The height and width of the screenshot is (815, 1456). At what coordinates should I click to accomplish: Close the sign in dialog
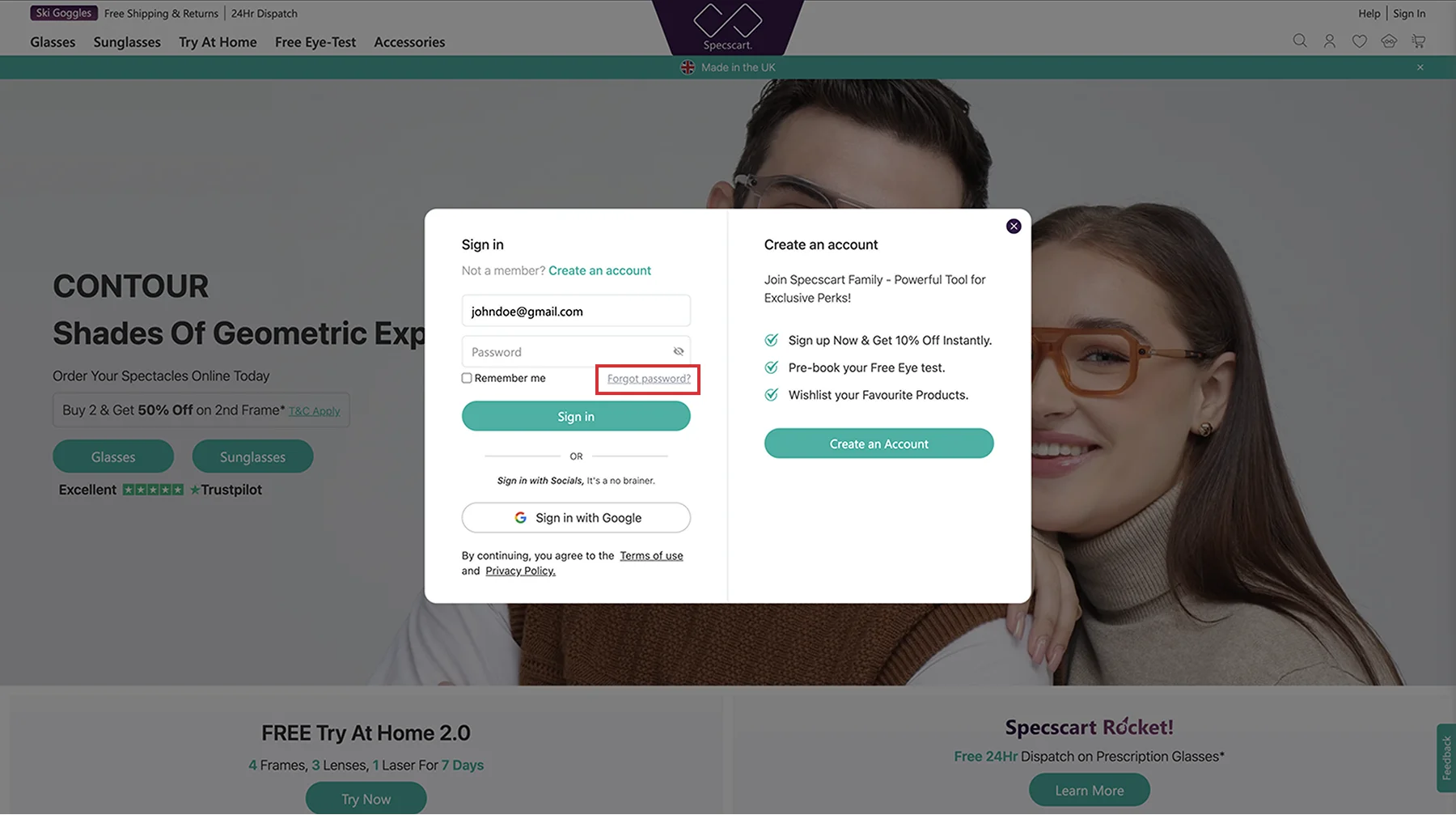(x=1014, y=226)
